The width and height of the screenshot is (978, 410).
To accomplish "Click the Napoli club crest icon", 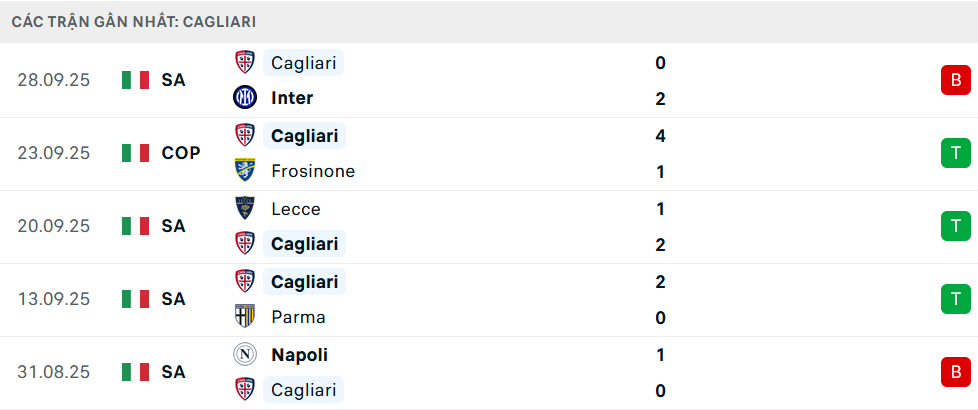I will coord(245,354).
